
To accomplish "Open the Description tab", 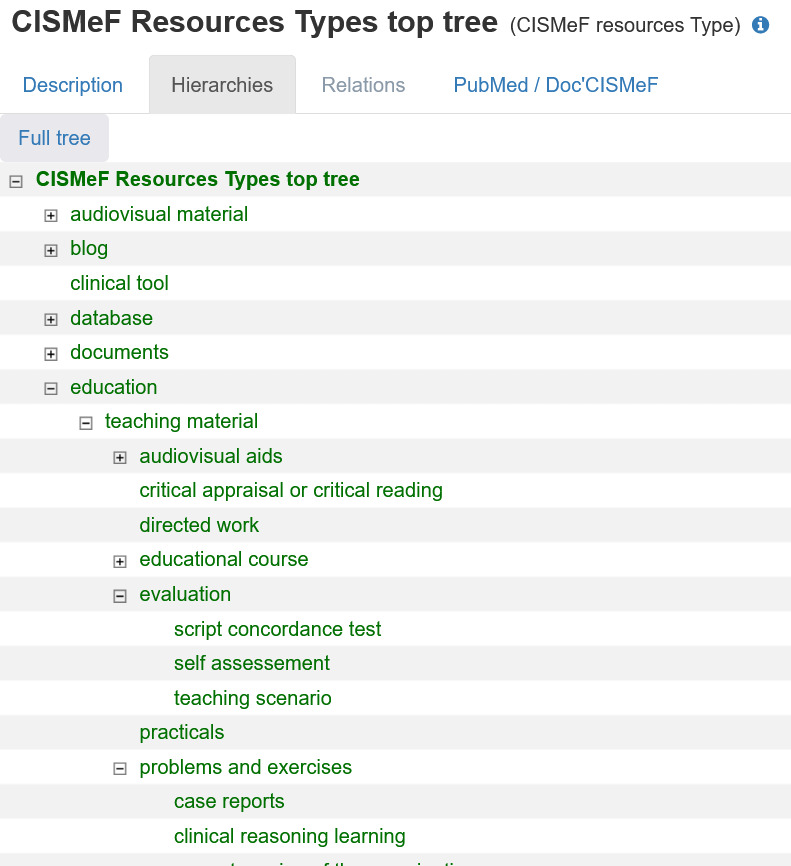I will [x=73, y=85].
